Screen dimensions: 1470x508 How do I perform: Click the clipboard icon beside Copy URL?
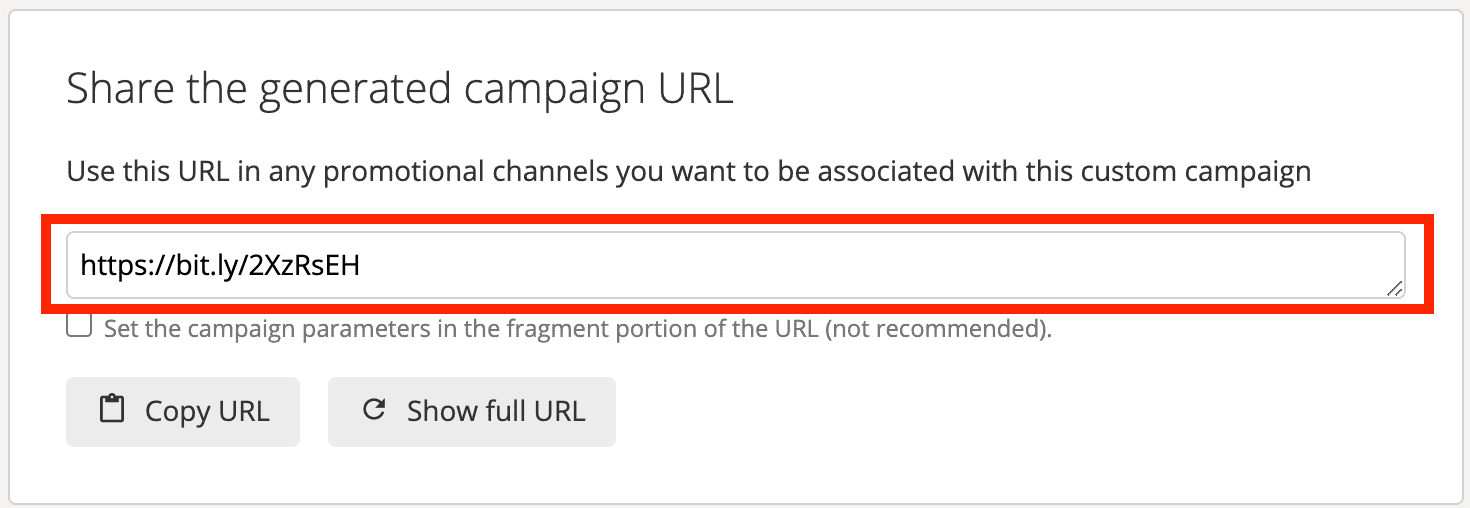[112, 410]
